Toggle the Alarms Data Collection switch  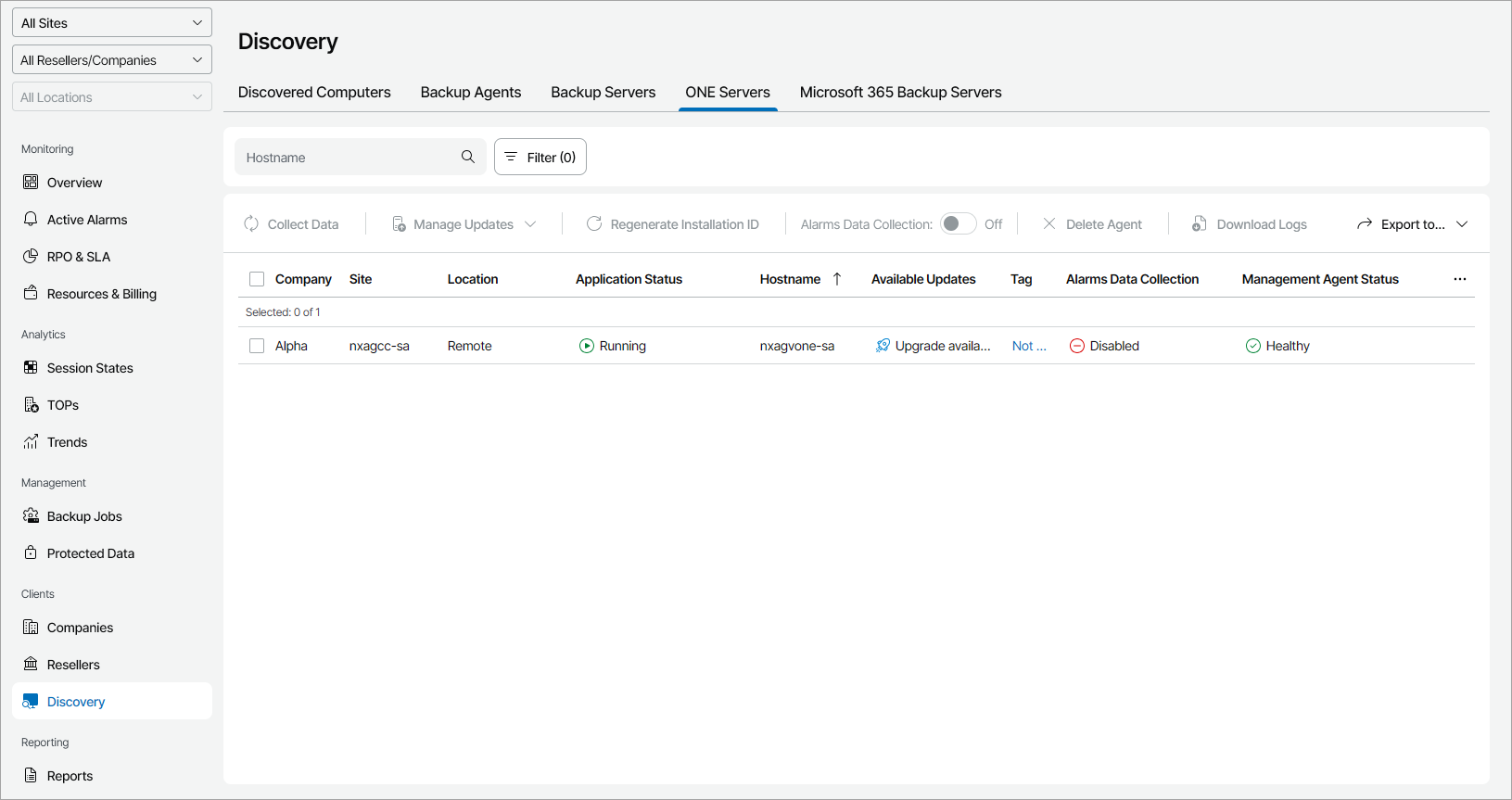pos(958,224)
